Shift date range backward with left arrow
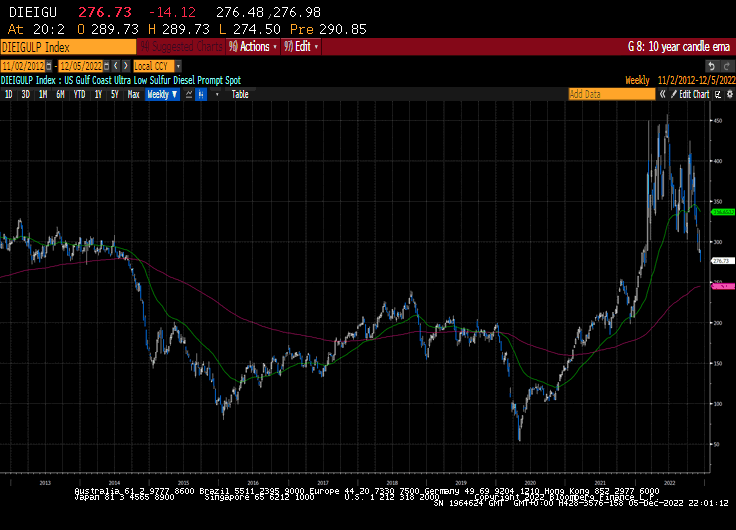This screenshot has height=530, width=736. point(116,66)
